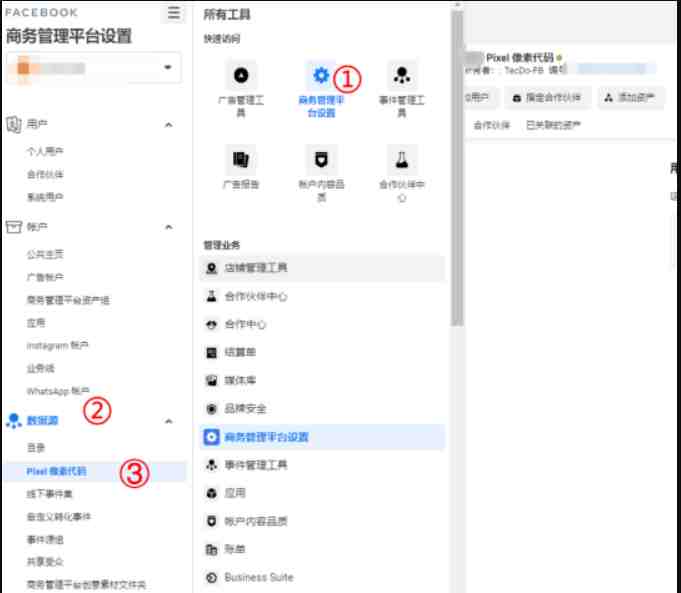Open Business Suite from the tools list
This screenshot has height=593, width=681.
(322, 577)
